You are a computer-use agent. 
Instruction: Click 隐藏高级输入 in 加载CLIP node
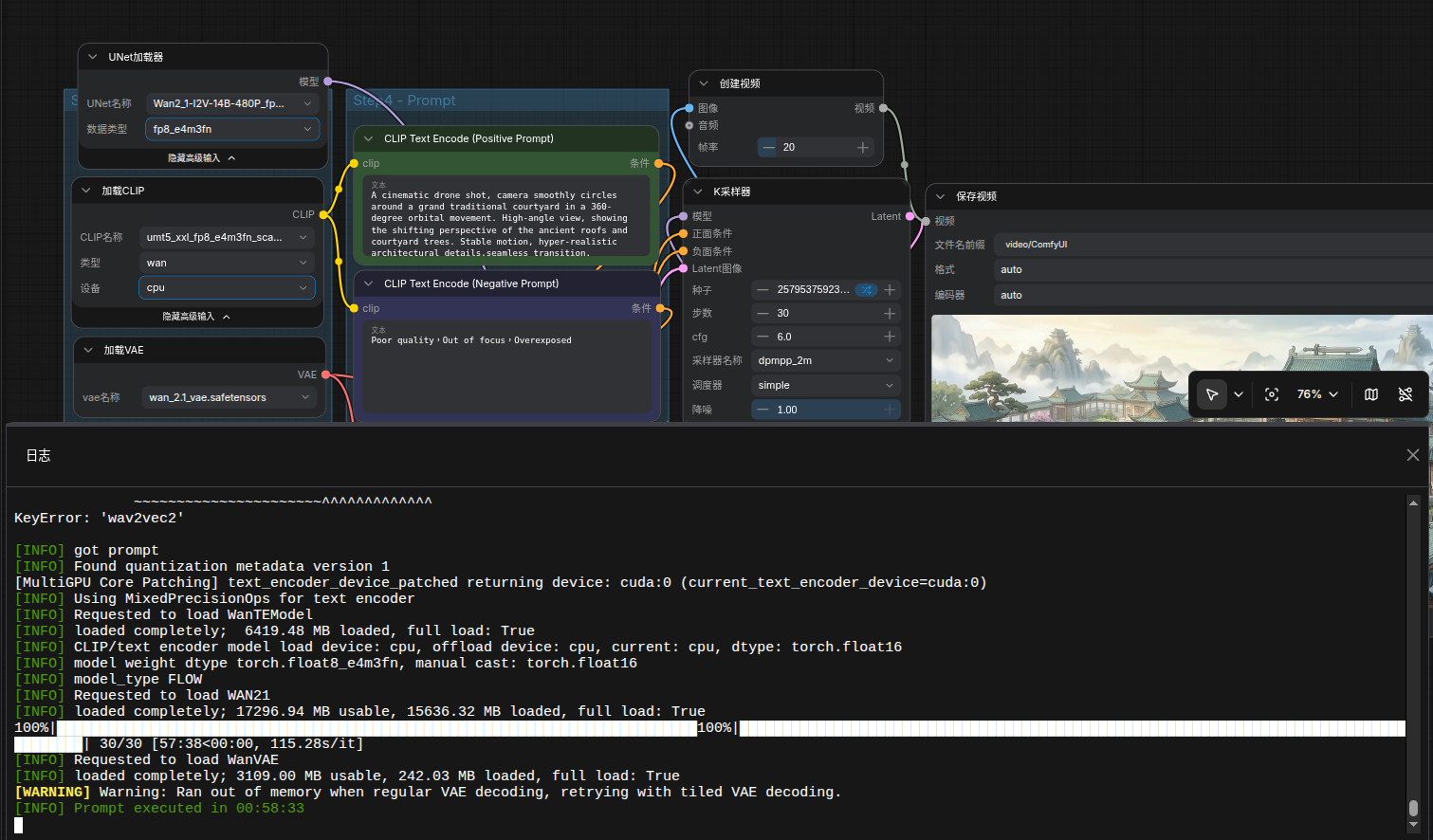tap(196, 317)
